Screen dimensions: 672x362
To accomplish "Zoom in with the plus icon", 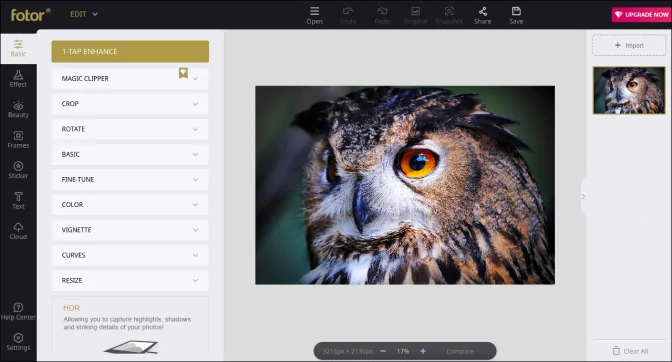I will (423, 351).
